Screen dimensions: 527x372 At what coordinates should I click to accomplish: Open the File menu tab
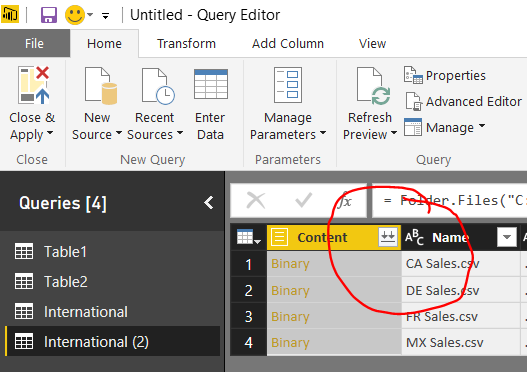[x=35, y=43]
